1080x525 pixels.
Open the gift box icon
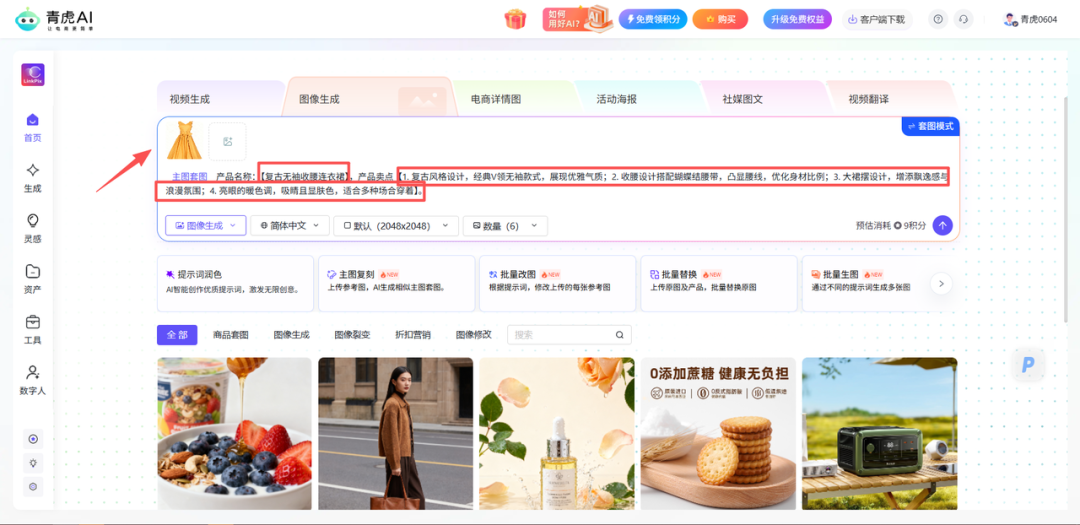pos(515,19)
